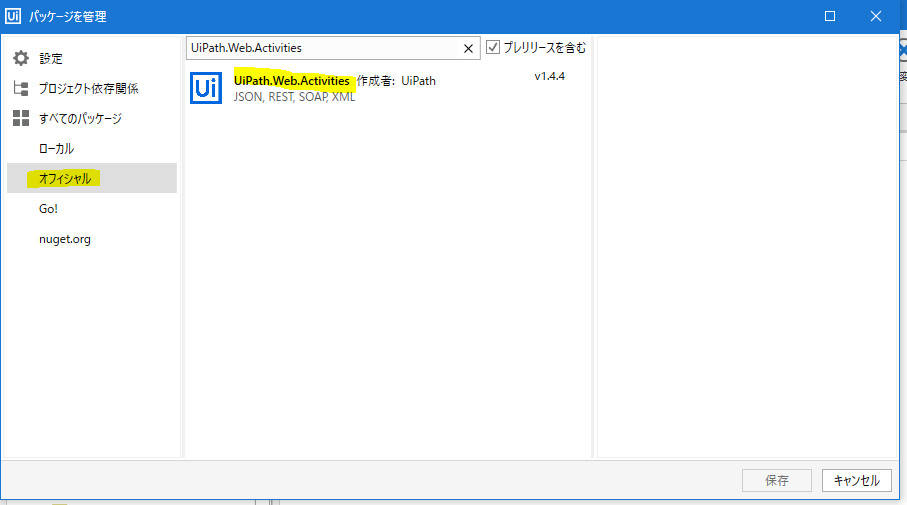Toggle the プレリリースを含む checkbox
The height and width of the screenshot is (505, 907).
(x=493, y=47)
